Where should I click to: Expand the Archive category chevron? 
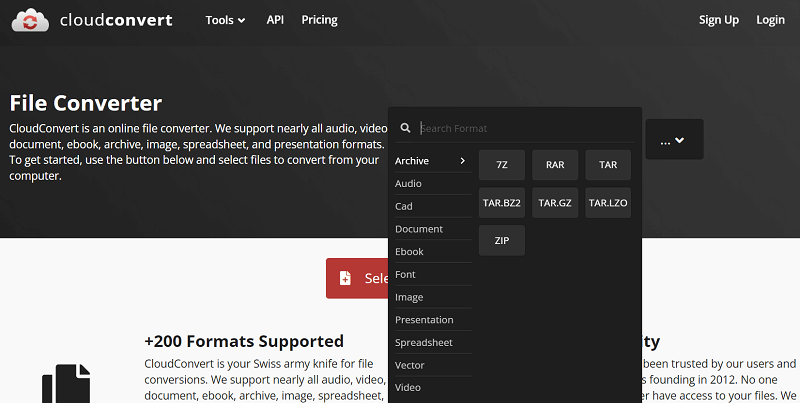point(462,161)
